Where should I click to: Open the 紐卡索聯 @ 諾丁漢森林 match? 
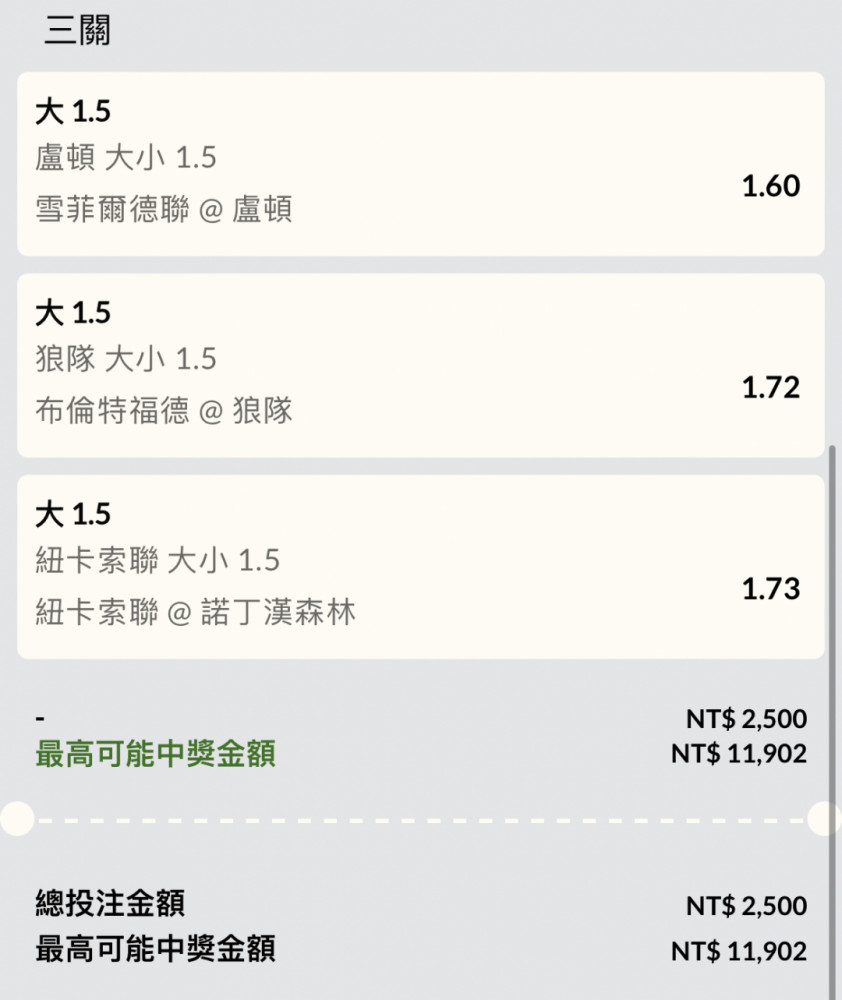(x=196, y=613)
